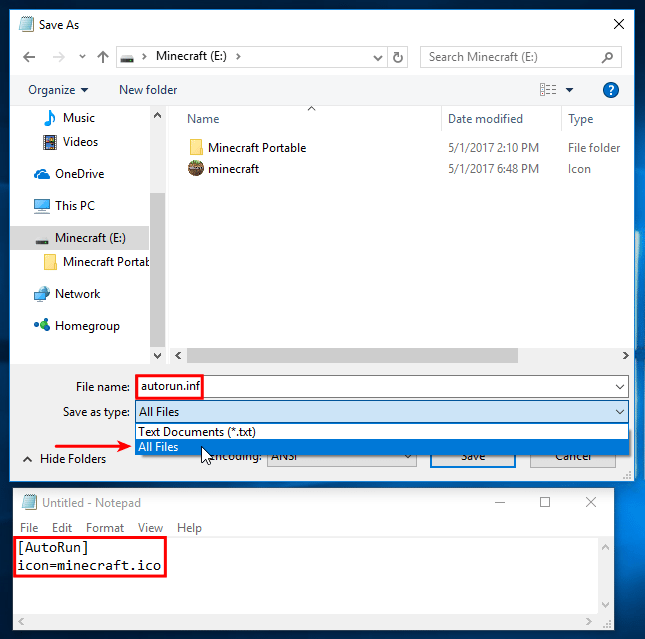The width and height of the screenshot is (645, 639).
Task: Click the Notepad title bar icon
Action: 29,502
